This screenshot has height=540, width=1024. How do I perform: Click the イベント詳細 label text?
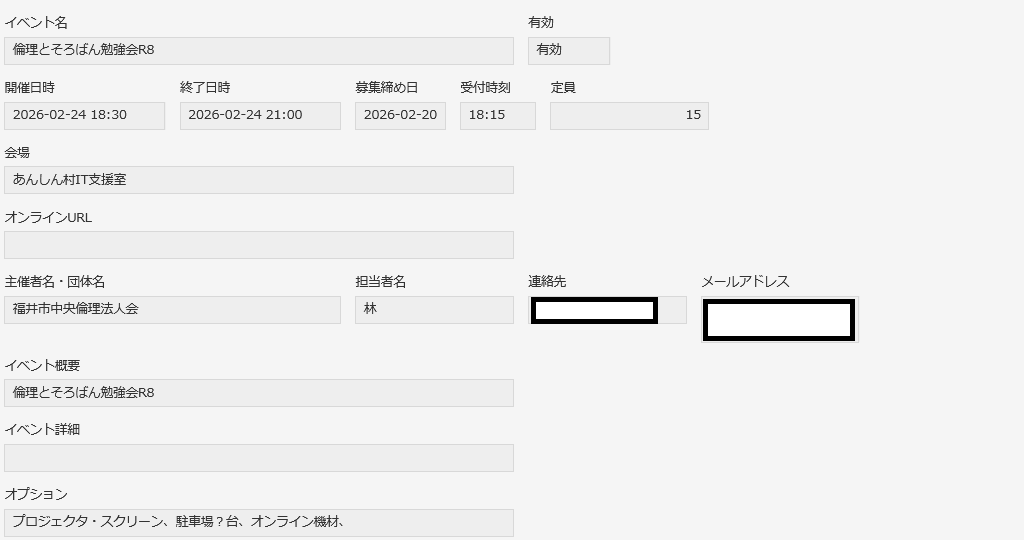click(x=42, y=430)
